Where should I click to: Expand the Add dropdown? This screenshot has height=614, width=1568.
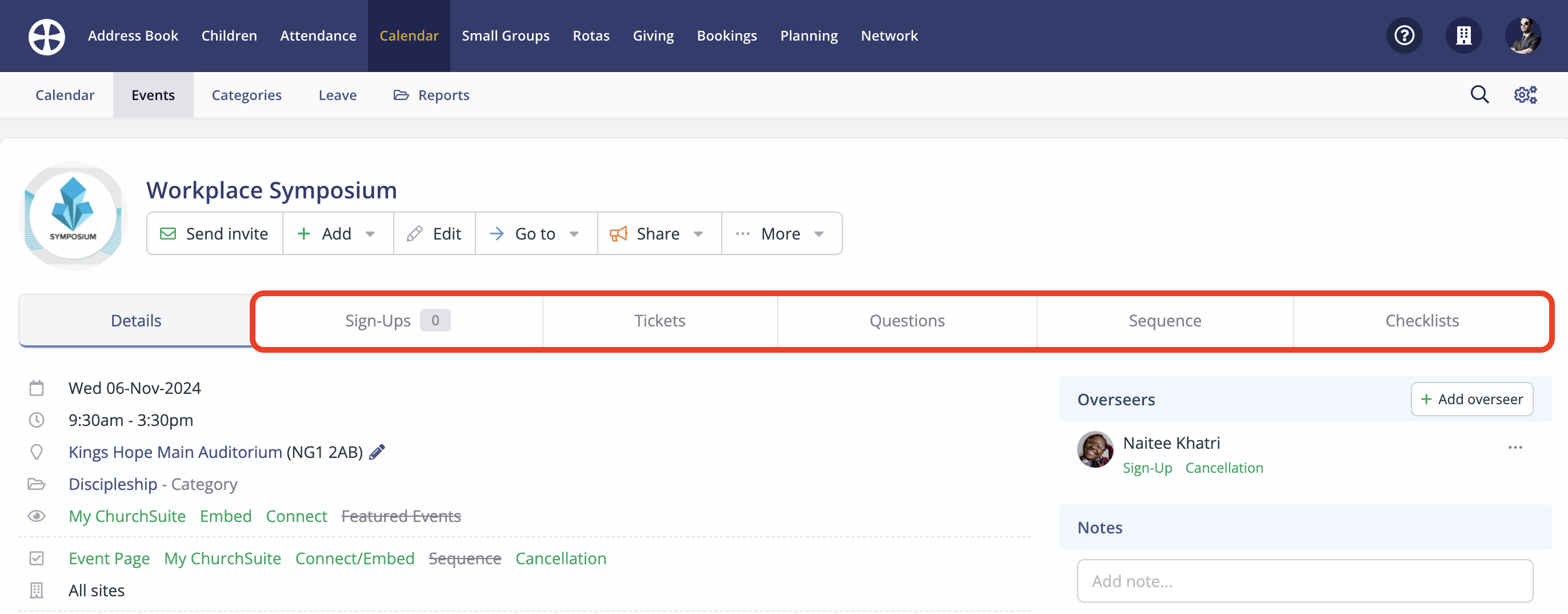click(x=337, y=233)
